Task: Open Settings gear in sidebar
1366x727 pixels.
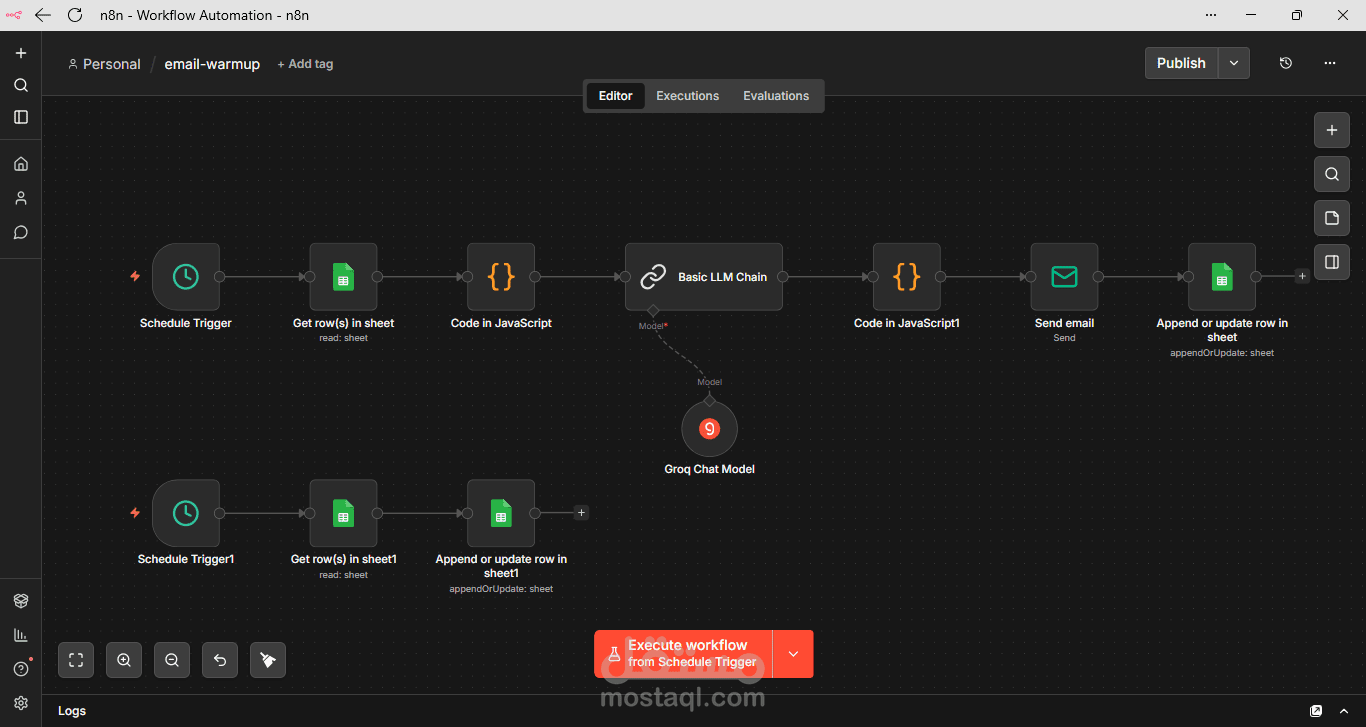Action: (21, 703)
